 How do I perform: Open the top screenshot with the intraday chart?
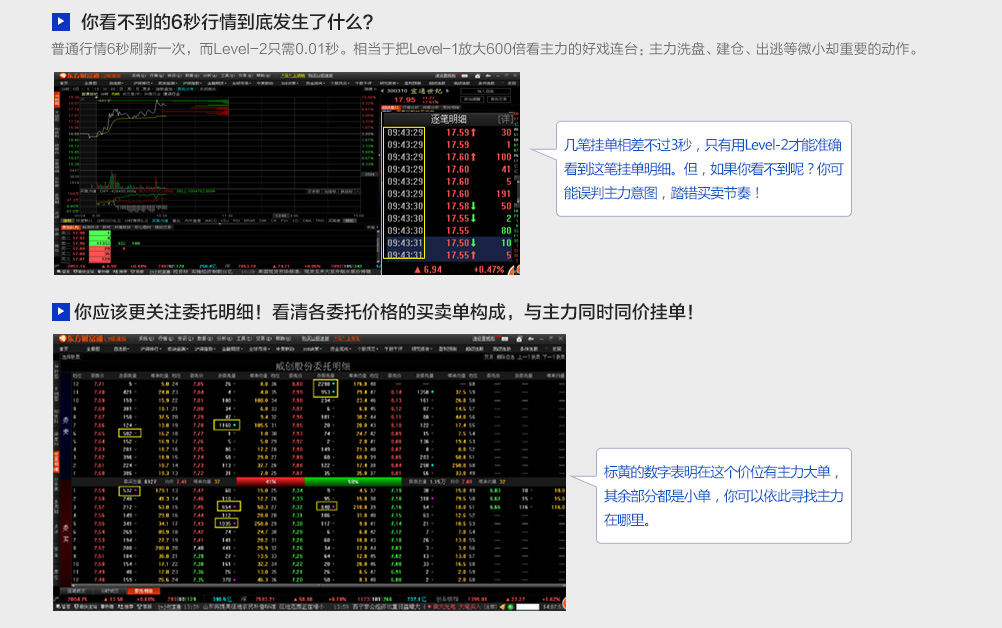point(218,170)
